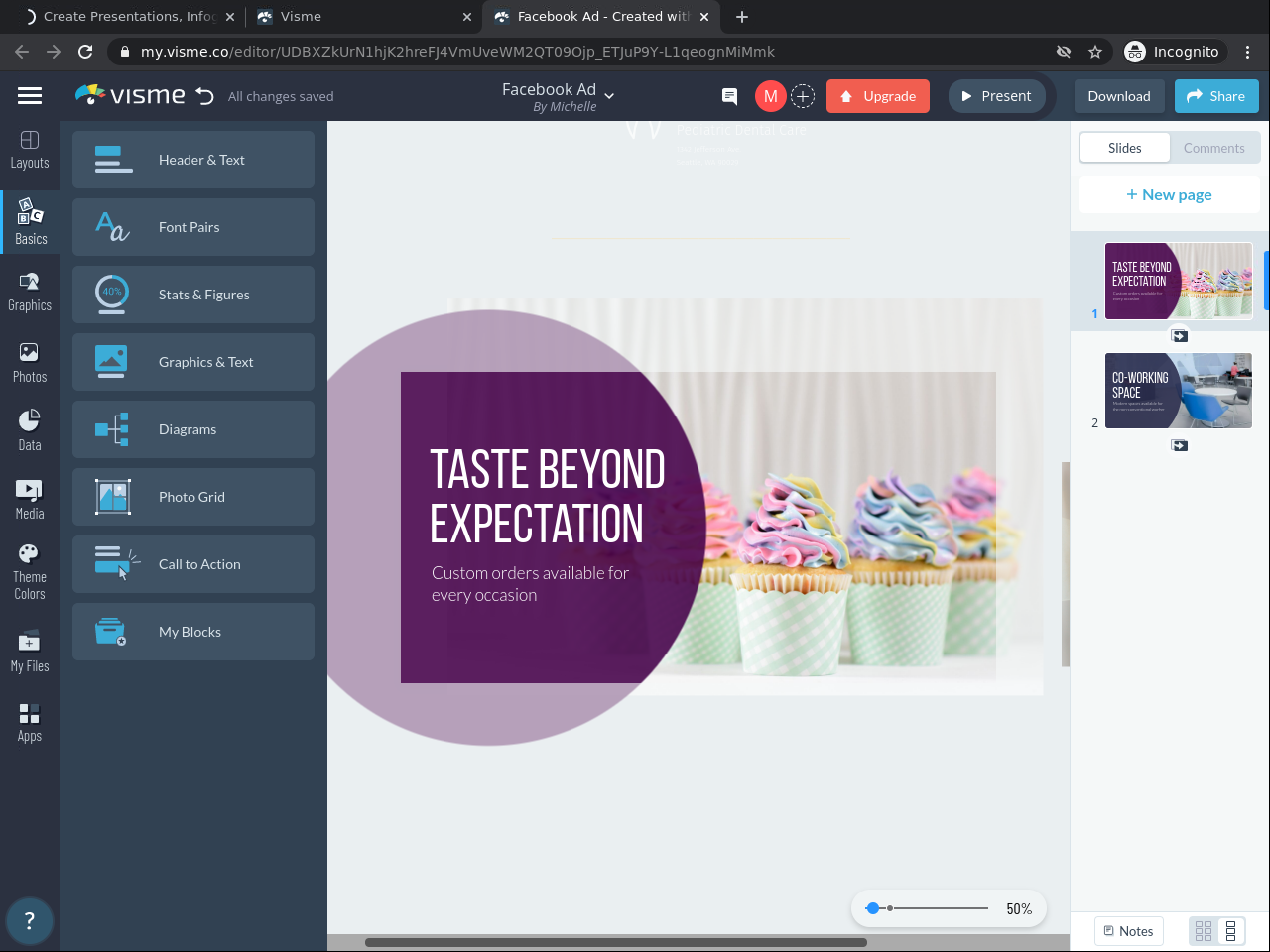Screen dimensions: 1270x952
Task: Click the 50% zoom level value
Action: [x=1019, y=908]
